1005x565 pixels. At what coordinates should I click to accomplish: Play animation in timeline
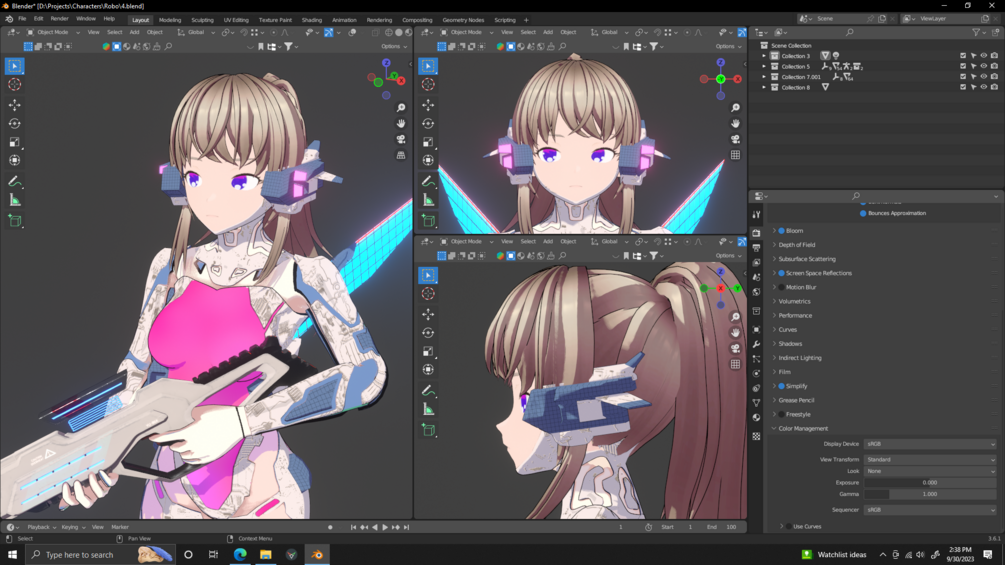click(x=385, y=527)
